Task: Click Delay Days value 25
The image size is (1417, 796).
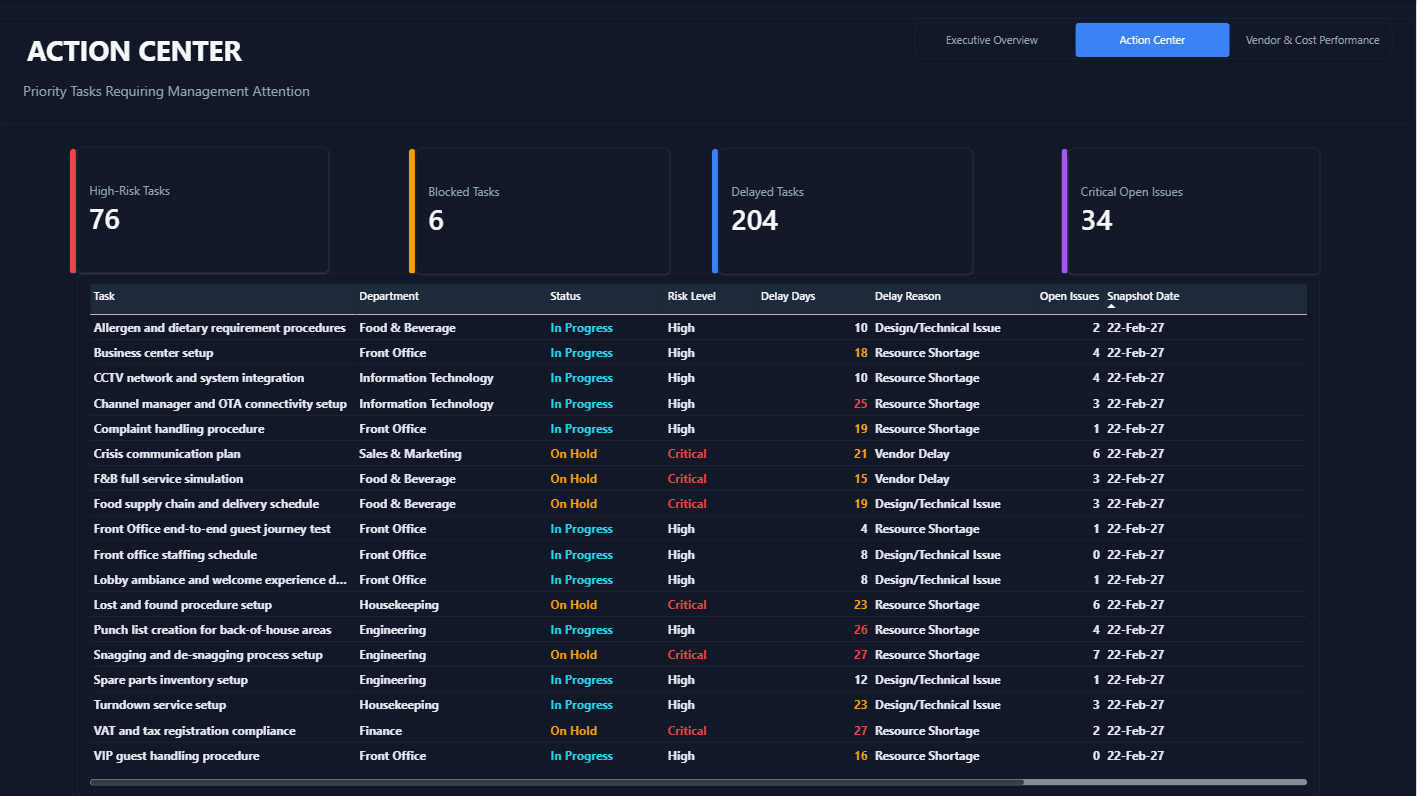Action: [x=861, y=404]
